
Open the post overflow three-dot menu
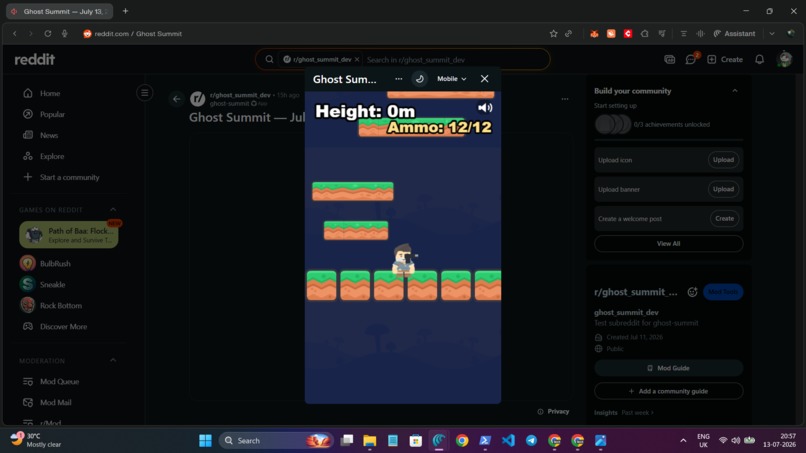(x=564, y=99)
